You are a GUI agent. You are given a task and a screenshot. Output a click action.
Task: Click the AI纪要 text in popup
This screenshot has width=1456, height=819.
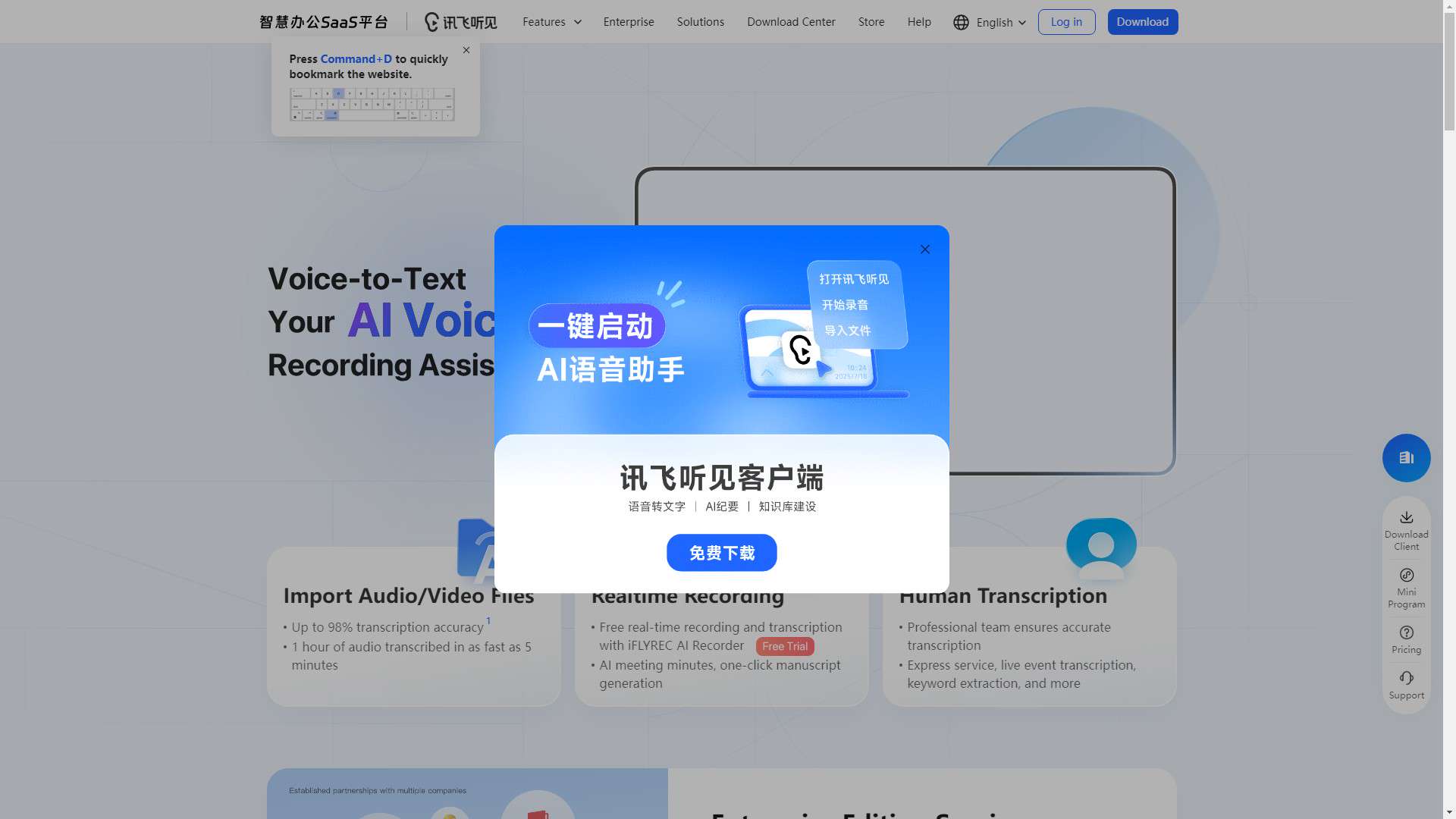(721, 507)
